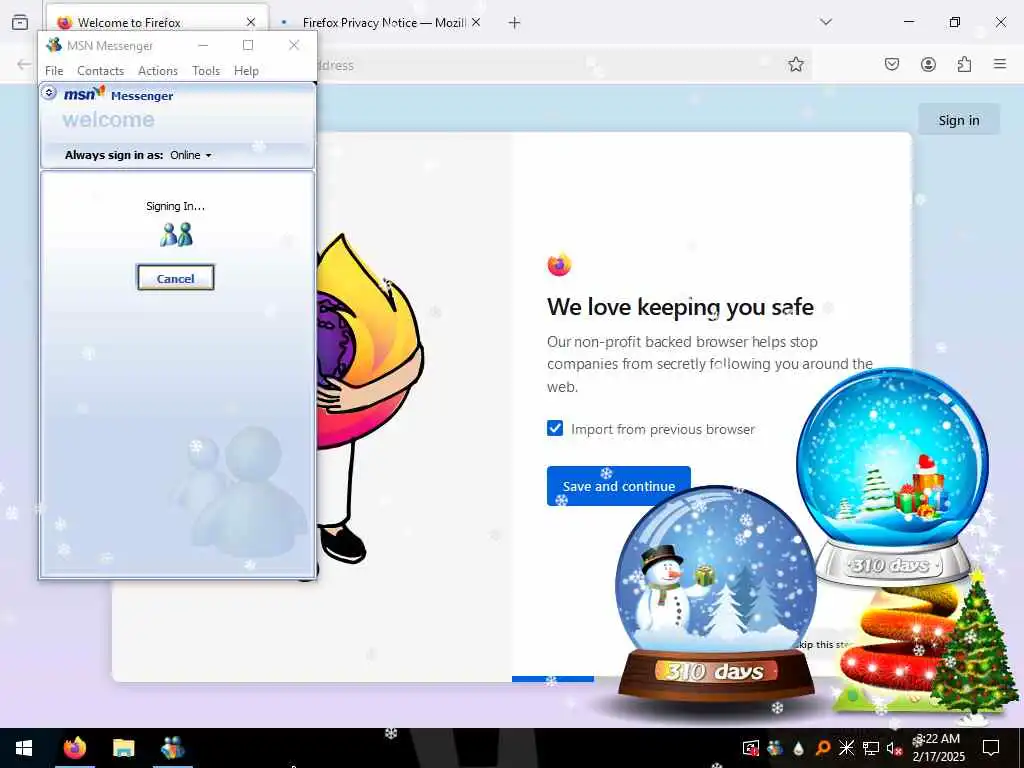1024x768 pixels.
Task: Open Firefox View from the tab bar
Action: point(20,22)
